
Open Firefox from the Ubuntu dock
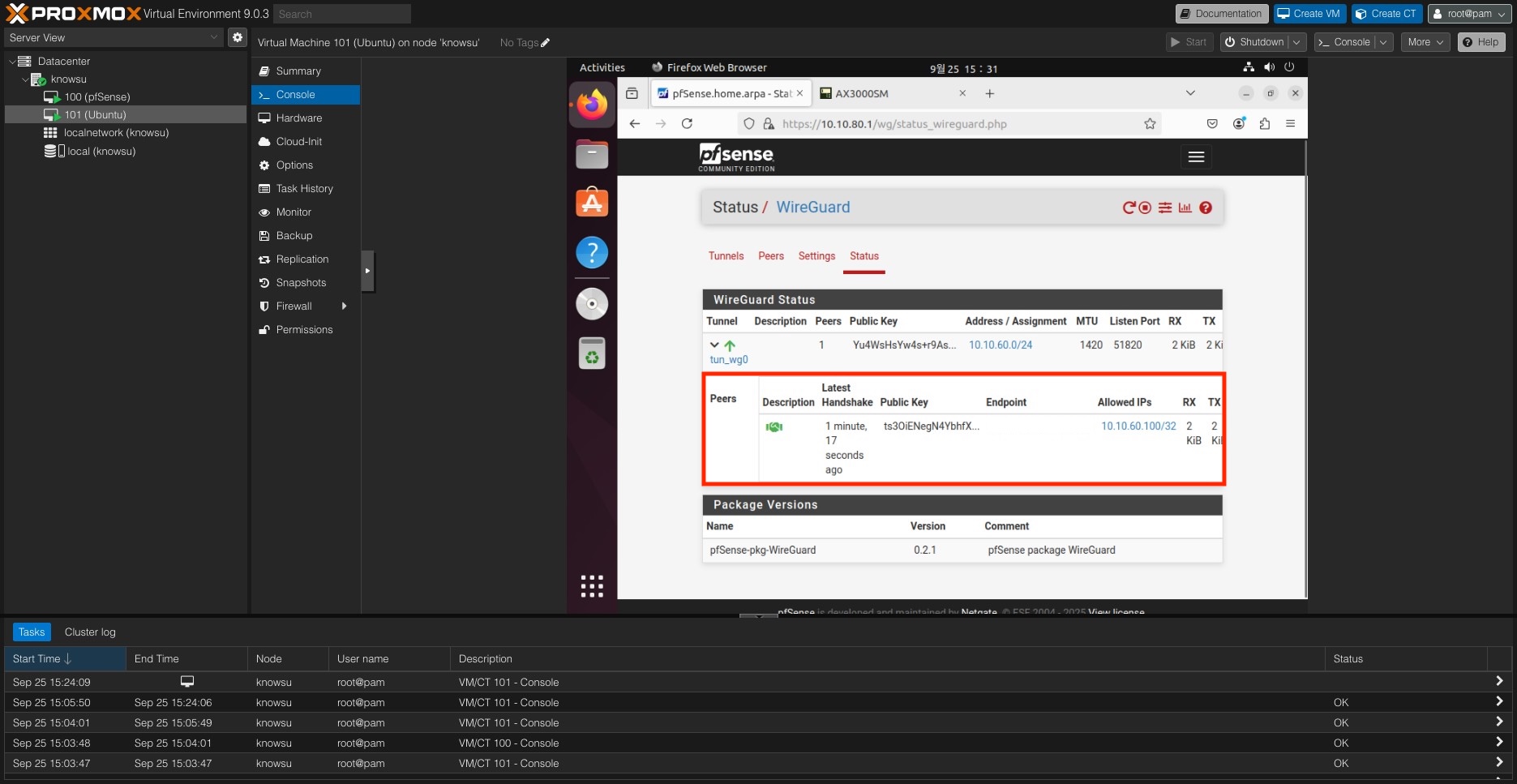point(592,104)
